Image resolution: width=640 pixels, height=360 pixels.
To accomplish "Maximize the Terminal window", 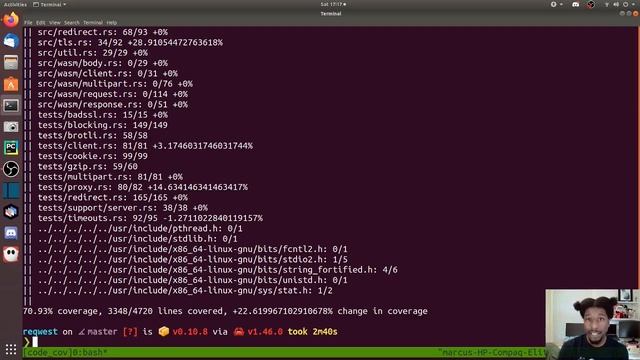I will 629,13.
